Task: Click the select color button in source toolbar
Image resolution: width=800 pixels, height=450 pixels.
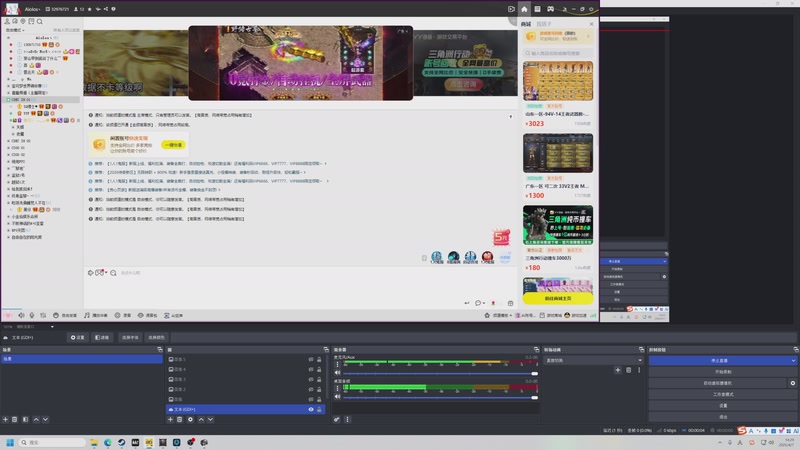Action: pyautogui.click(x=156, y=337)
